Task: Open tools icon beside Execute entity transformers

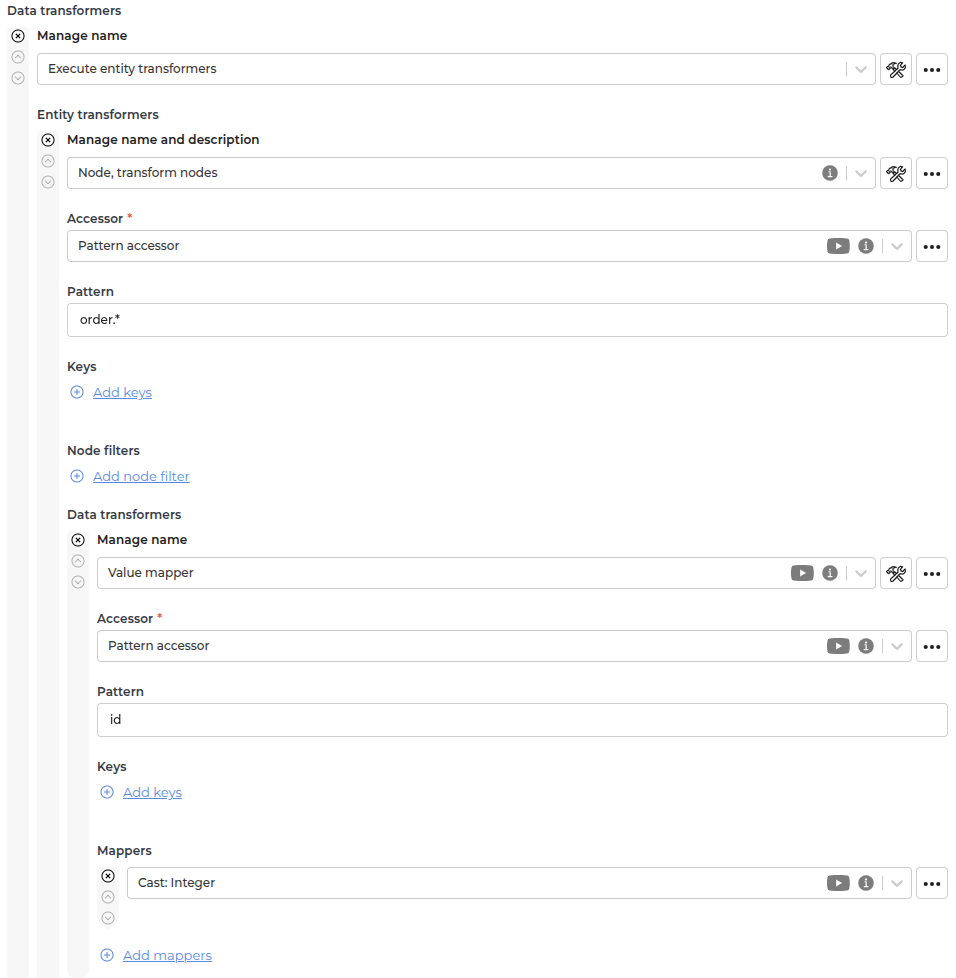Action: coord(896,69)
